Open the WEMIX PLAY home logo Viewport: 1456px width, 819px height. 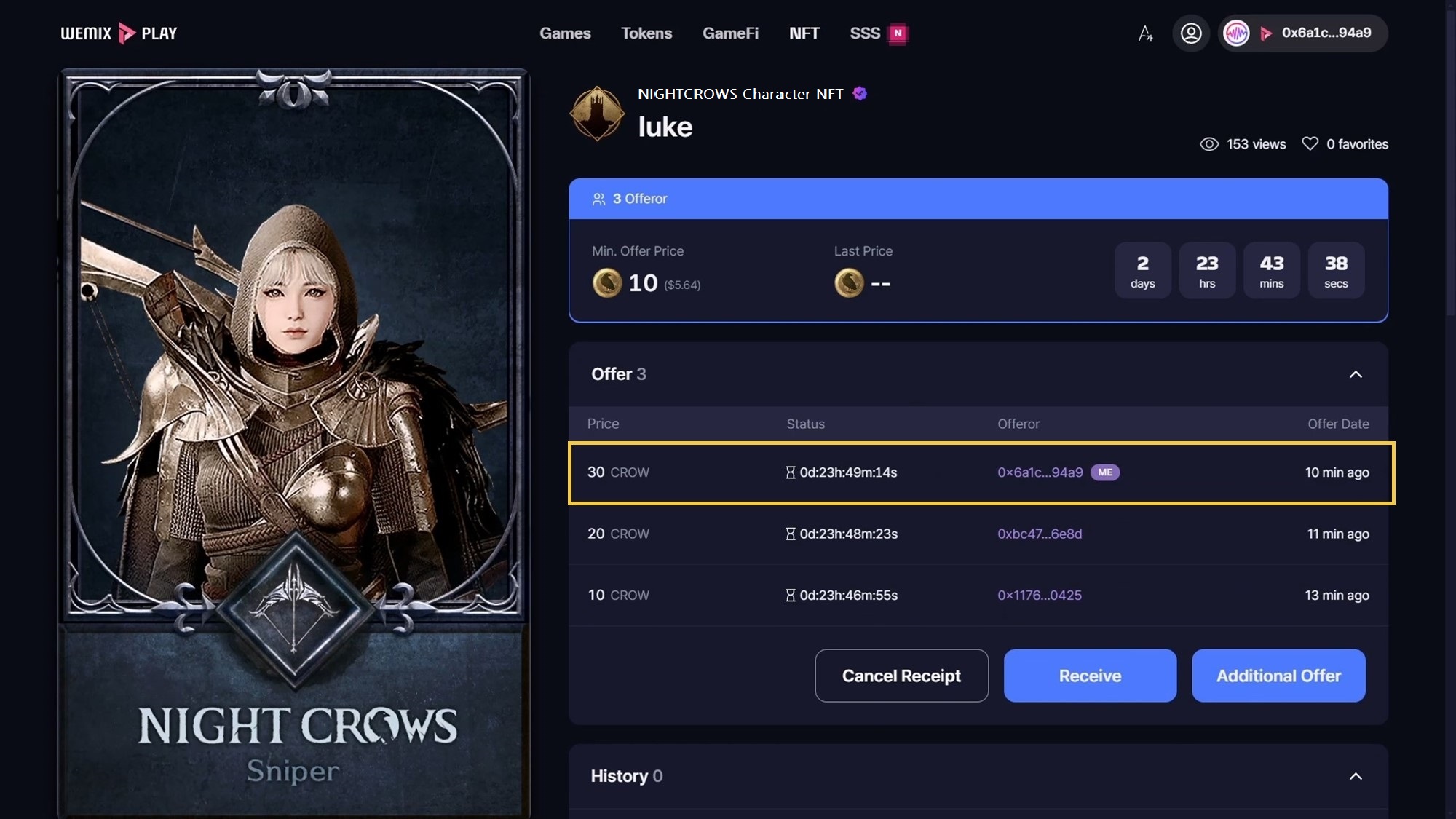coord(119,33)
